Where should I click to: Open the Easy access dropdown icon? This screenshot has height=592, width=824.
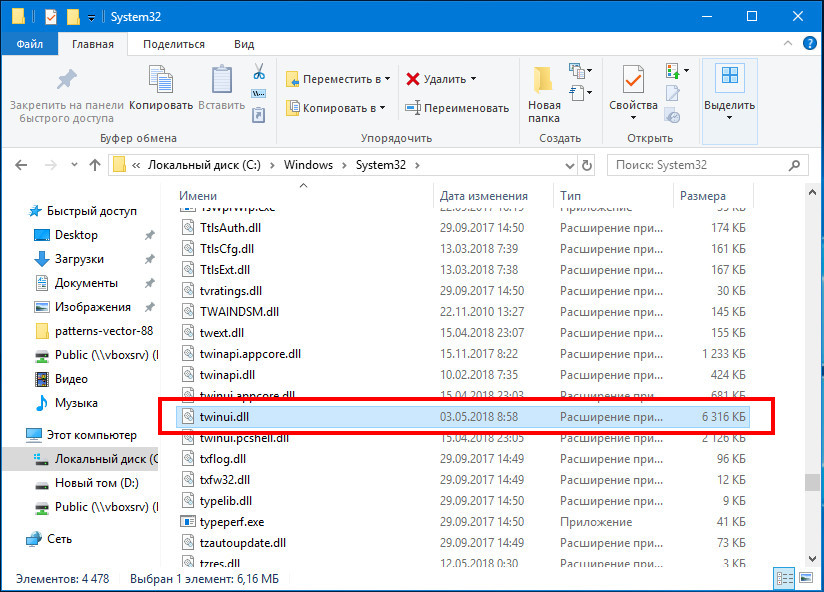click(580, 94)
